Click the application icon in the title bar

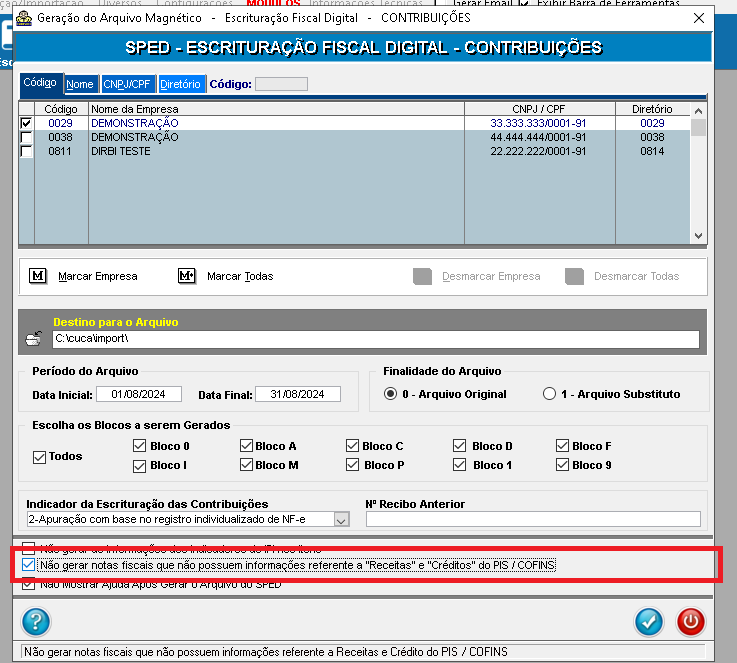click(x=24, y=18)
